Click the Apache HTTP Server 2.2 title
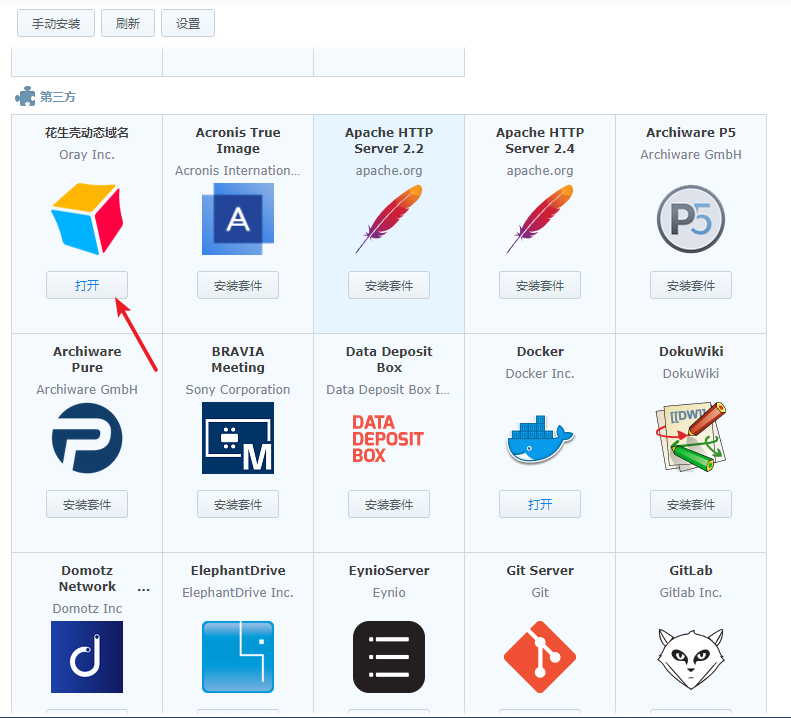Image resolution: width=791 pixels, height=718 pixels. [389, 140]
